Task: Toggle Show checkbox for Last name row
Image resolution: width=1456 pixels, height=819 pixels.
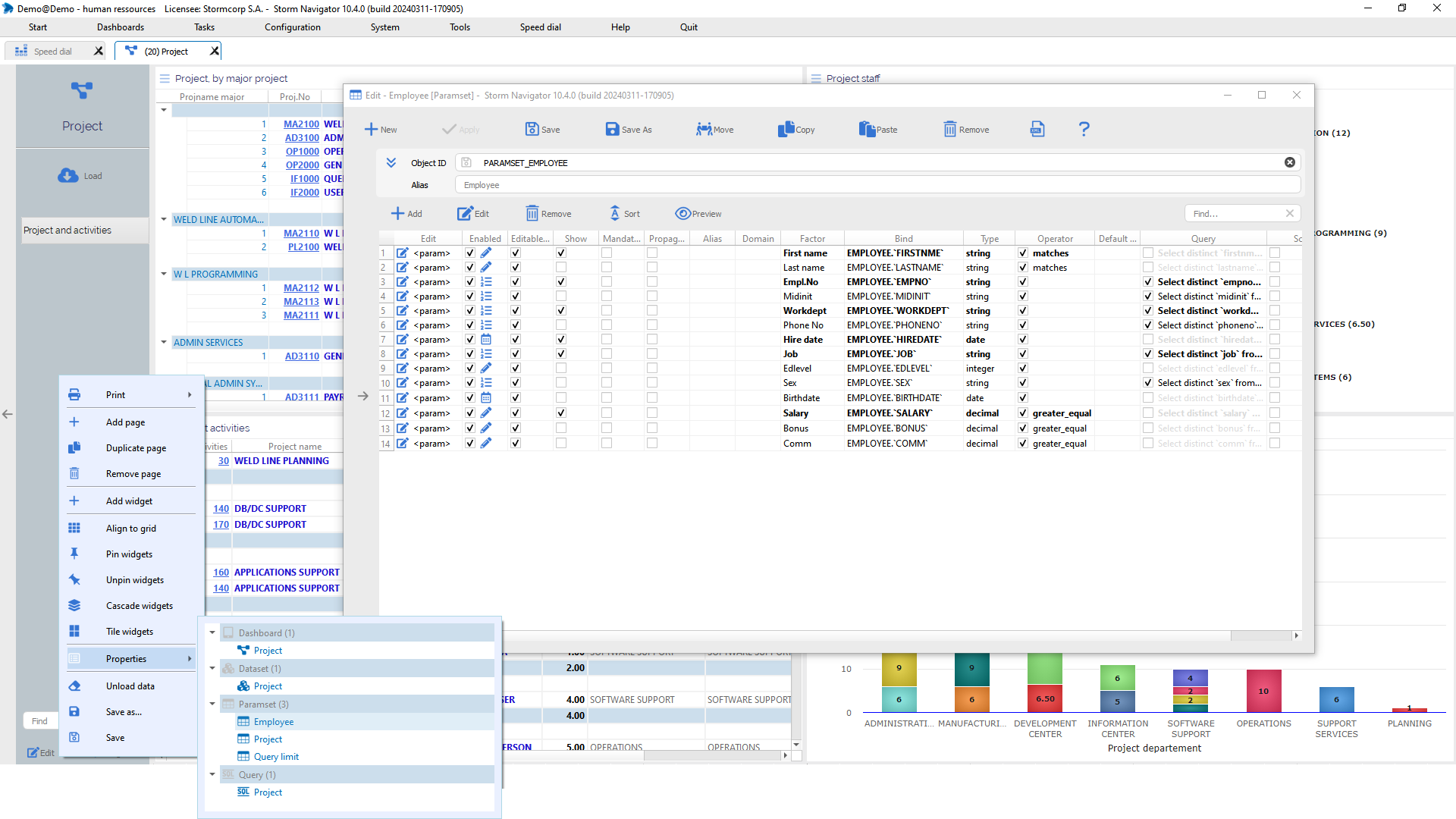Action: pos(561,268)
